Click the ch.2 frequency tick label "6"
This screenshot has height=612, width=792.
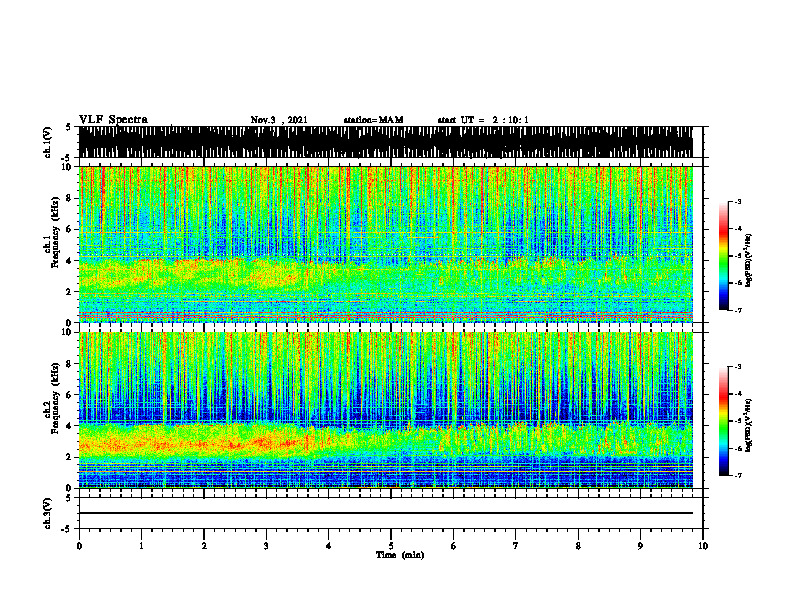[69, 395]
